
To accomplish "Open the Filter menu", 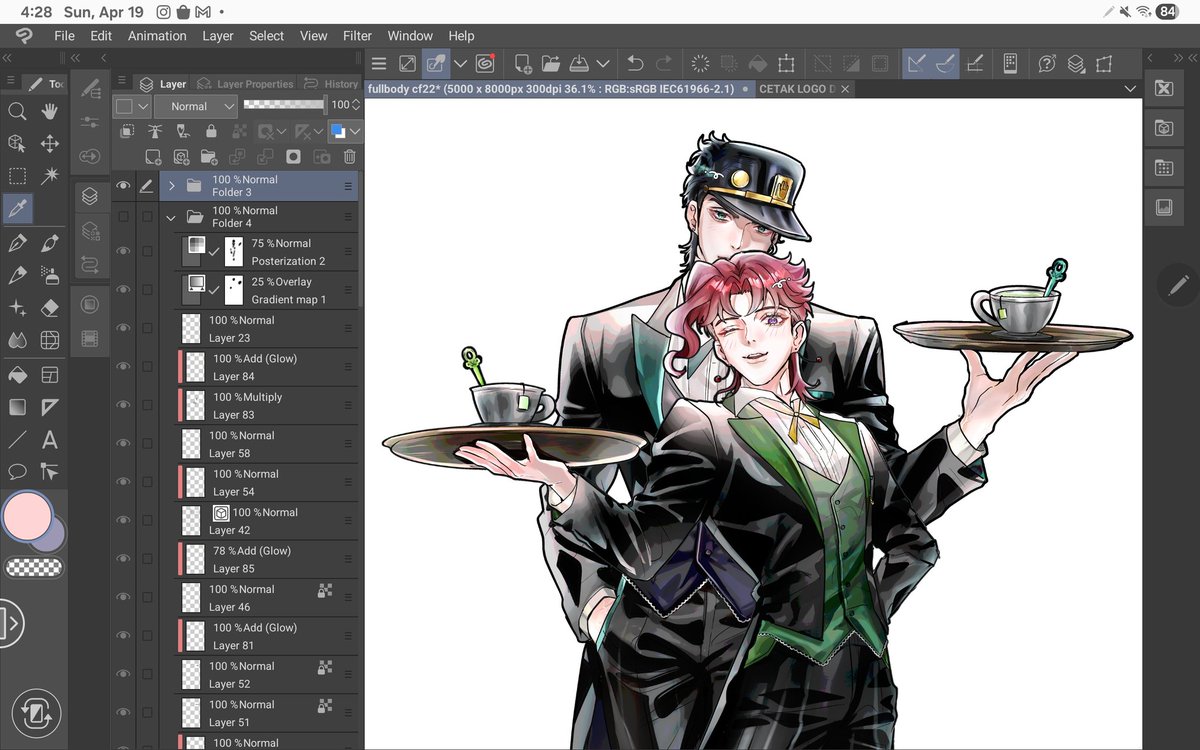I will tap(357, 35).
